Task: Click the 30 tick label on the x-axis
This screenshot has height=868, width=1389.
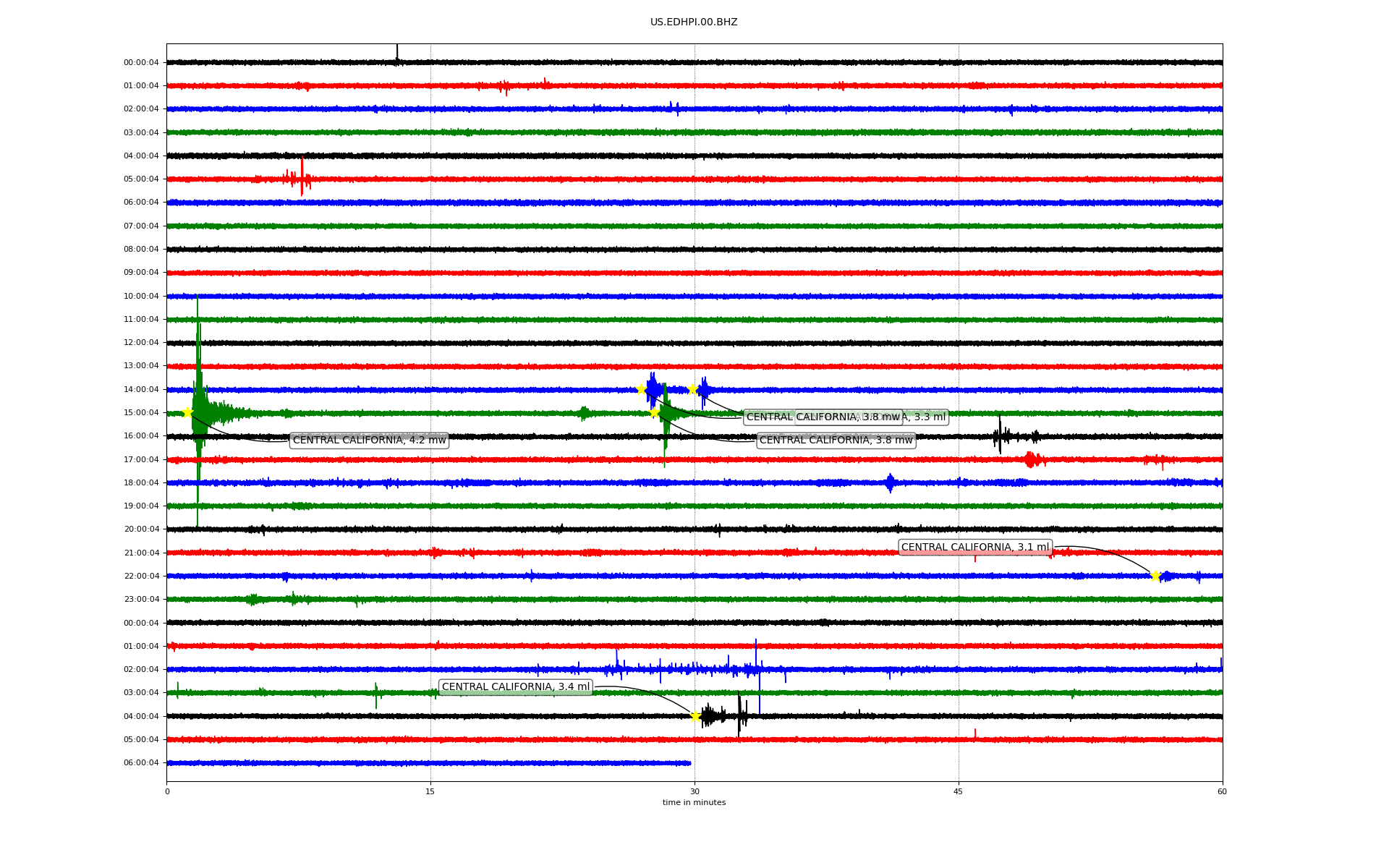Action: tap(694, 791)
